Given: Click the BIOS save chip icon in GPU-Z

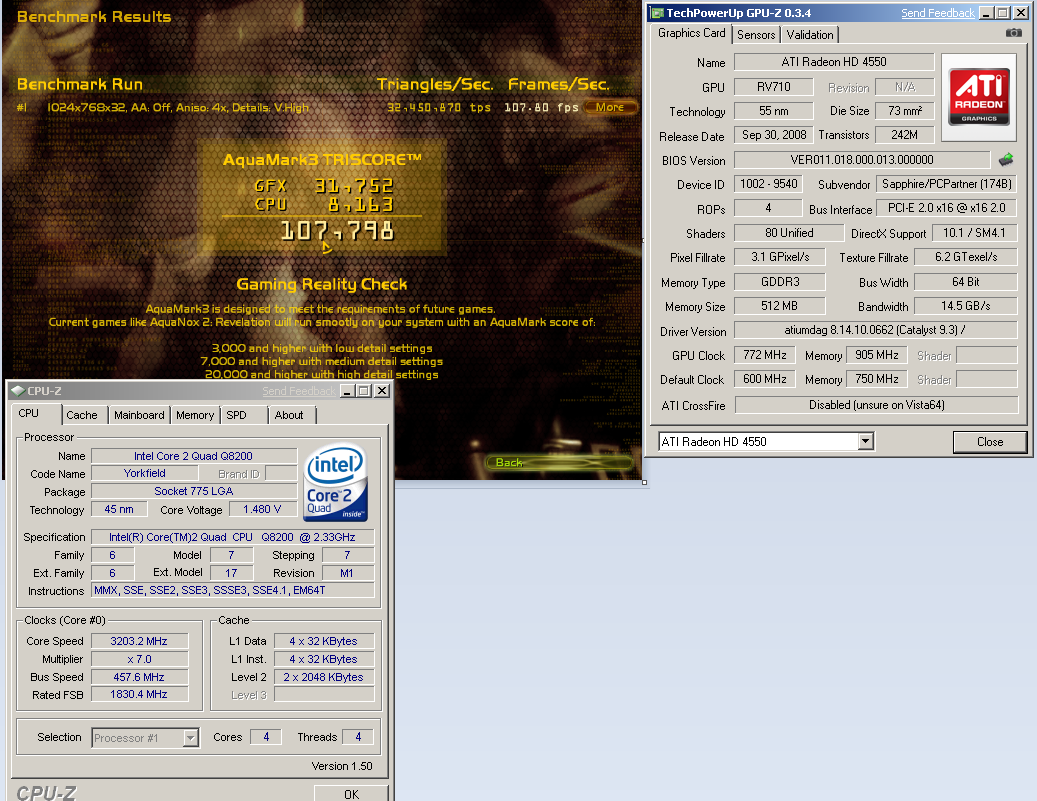Looking at the screenshot, I should 1006,159.
